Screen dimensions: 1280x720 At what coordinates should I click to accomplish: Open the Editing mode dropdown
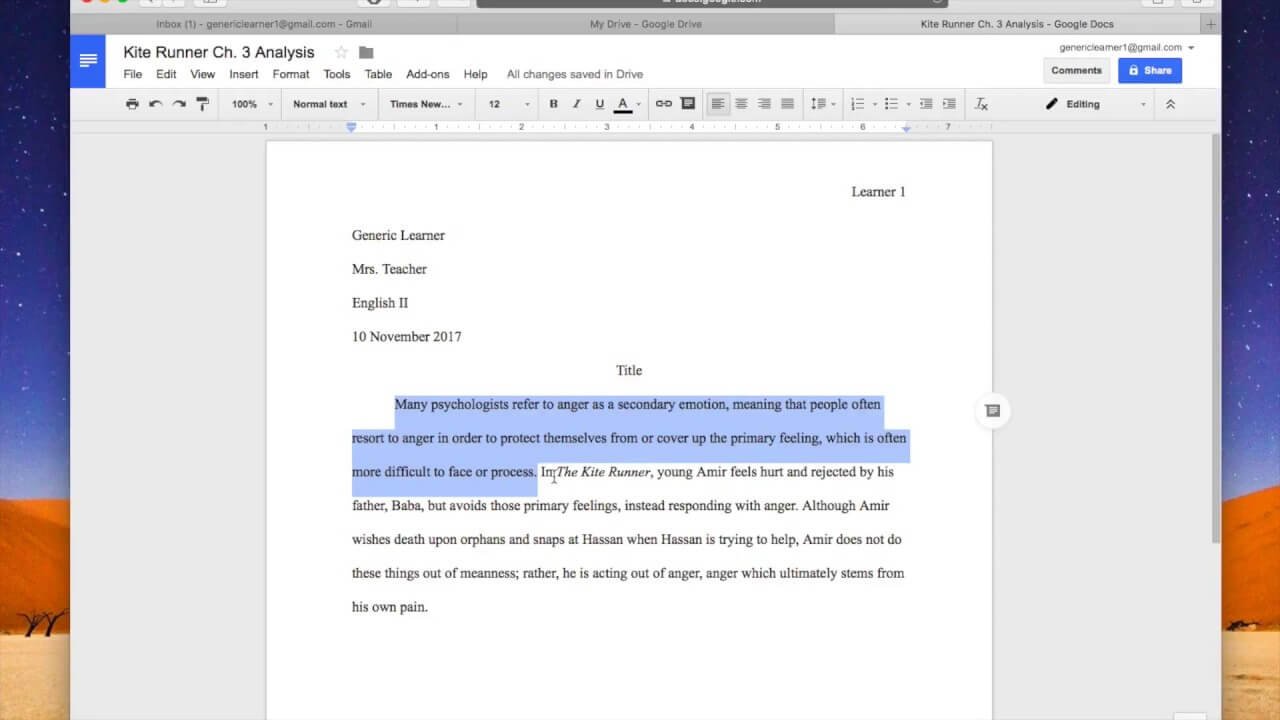[x=1095, y=104]
